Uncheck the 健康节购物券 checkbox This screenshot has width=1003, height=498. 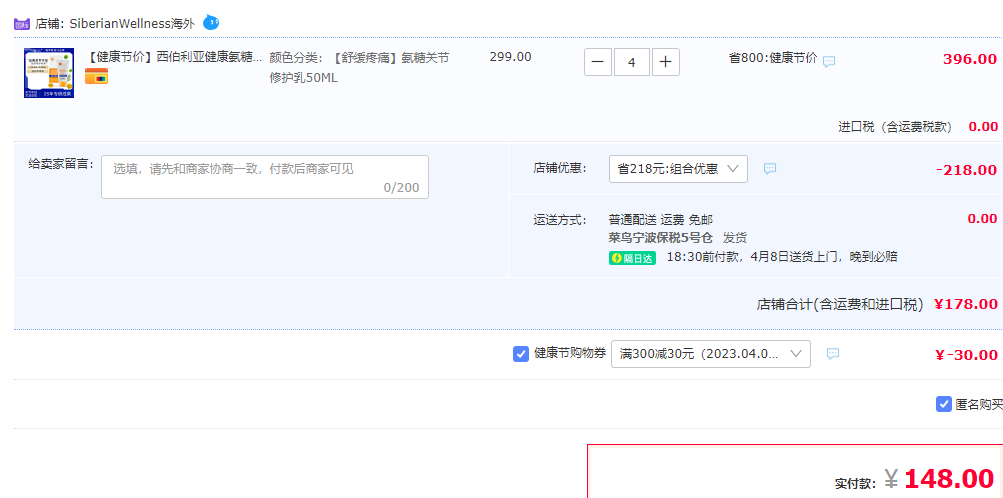click(x=521, y=354)
